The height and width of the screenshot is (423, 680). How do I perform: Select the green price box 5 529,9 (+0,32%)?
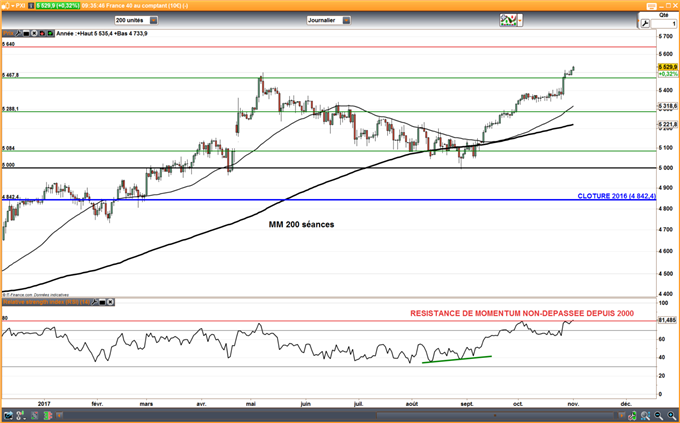pyautogui.click(x=58, y=6)
